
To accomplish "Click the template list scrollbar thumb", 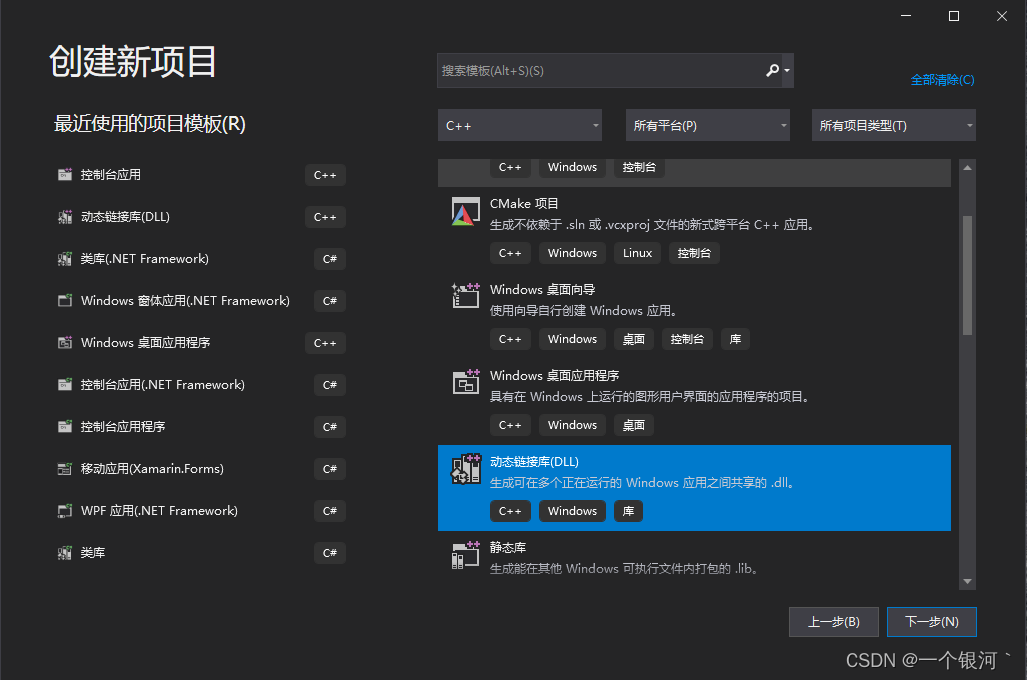I will coord(967,275).
